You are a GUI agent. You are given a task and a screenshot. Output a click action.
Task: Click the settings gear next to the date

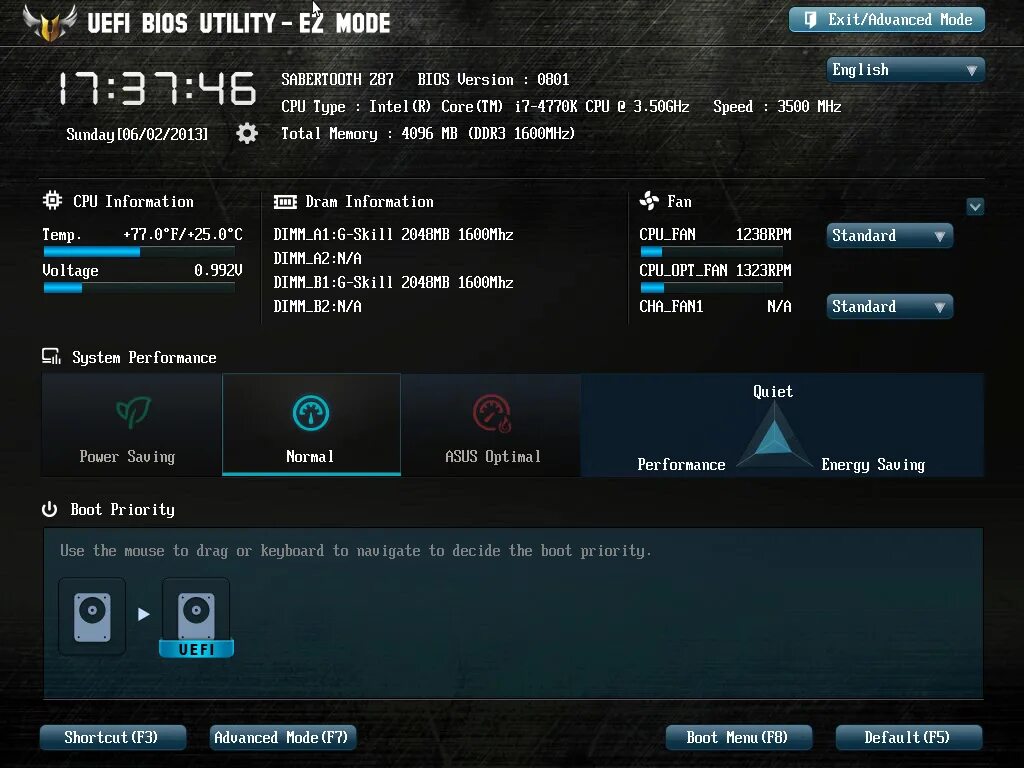(x=246, y=132)
